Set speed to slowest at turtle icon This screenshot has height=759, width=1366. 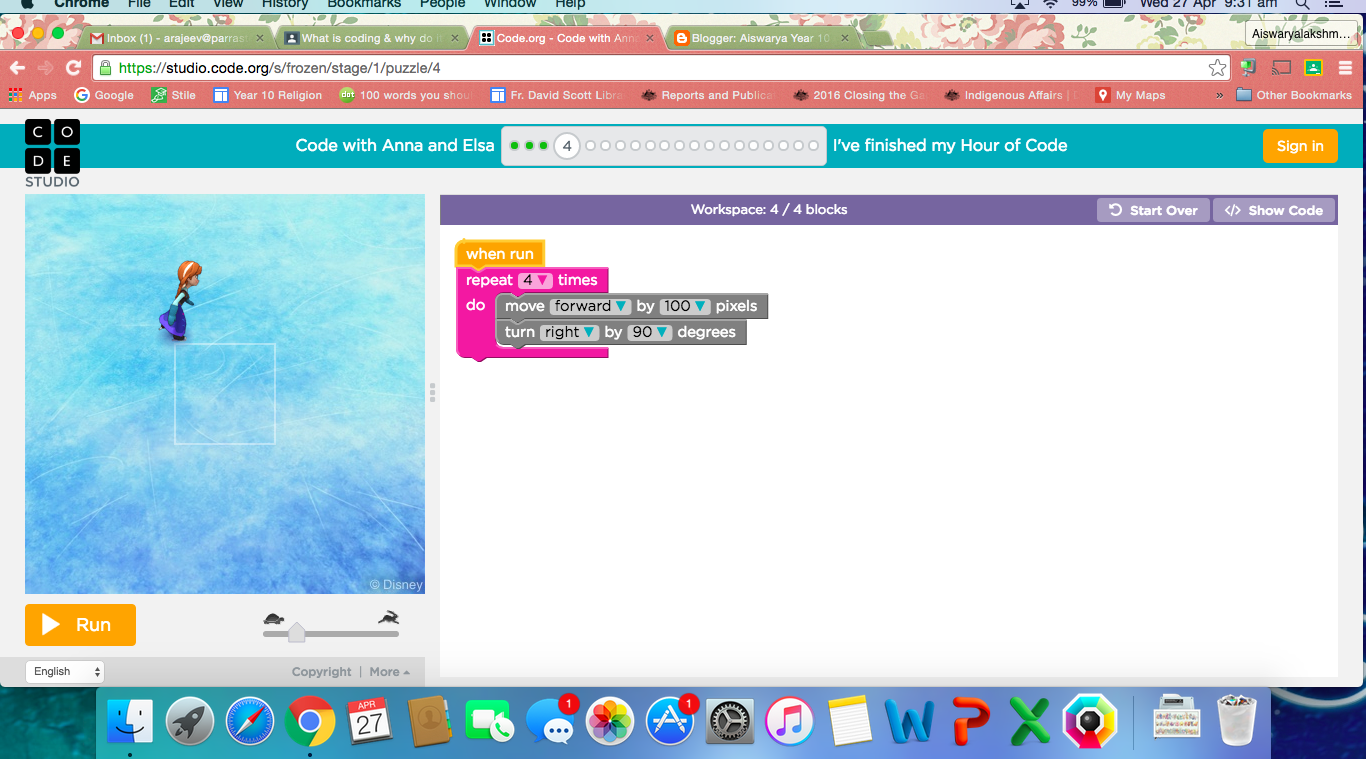click(273, 618)
